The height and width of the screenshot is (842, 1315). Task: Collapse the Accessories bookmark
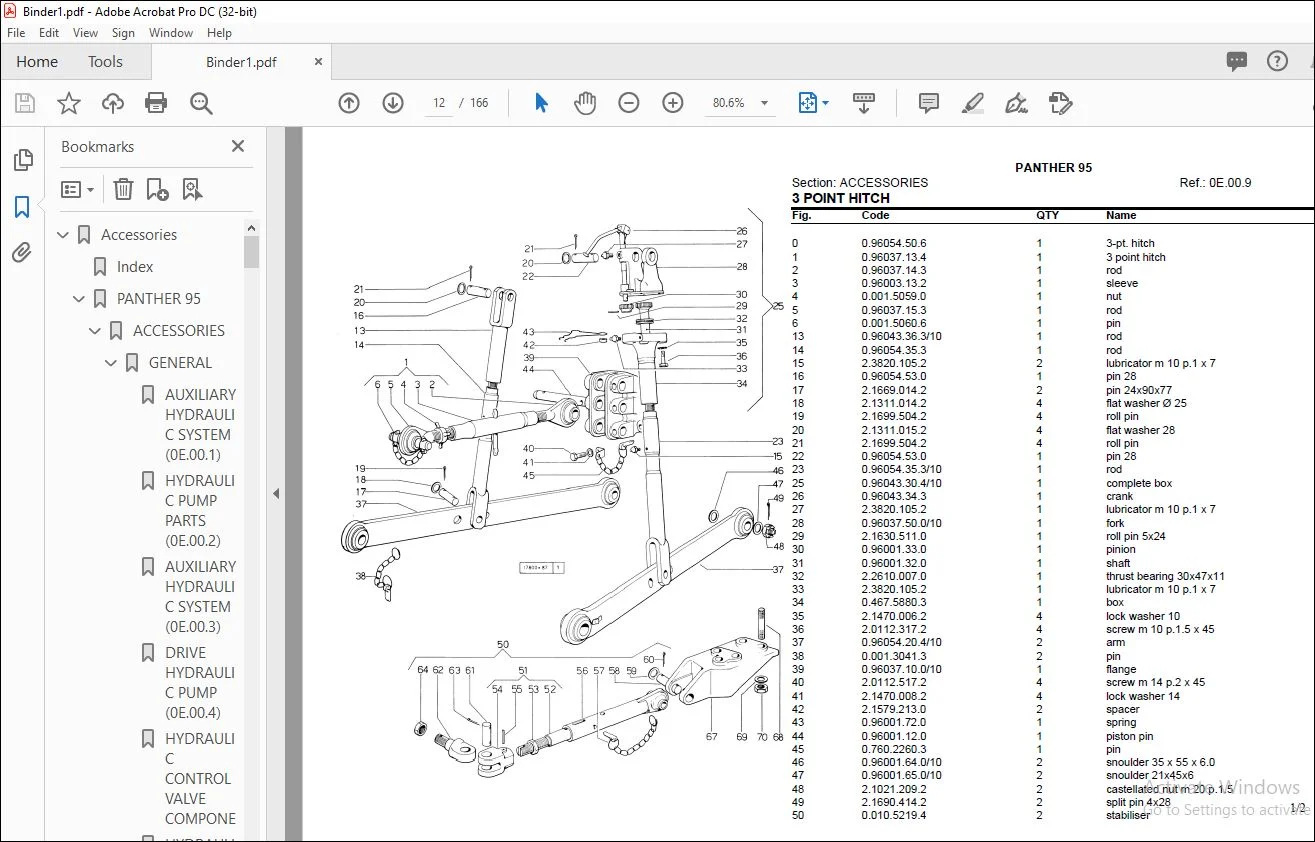(x=64, y=235)
